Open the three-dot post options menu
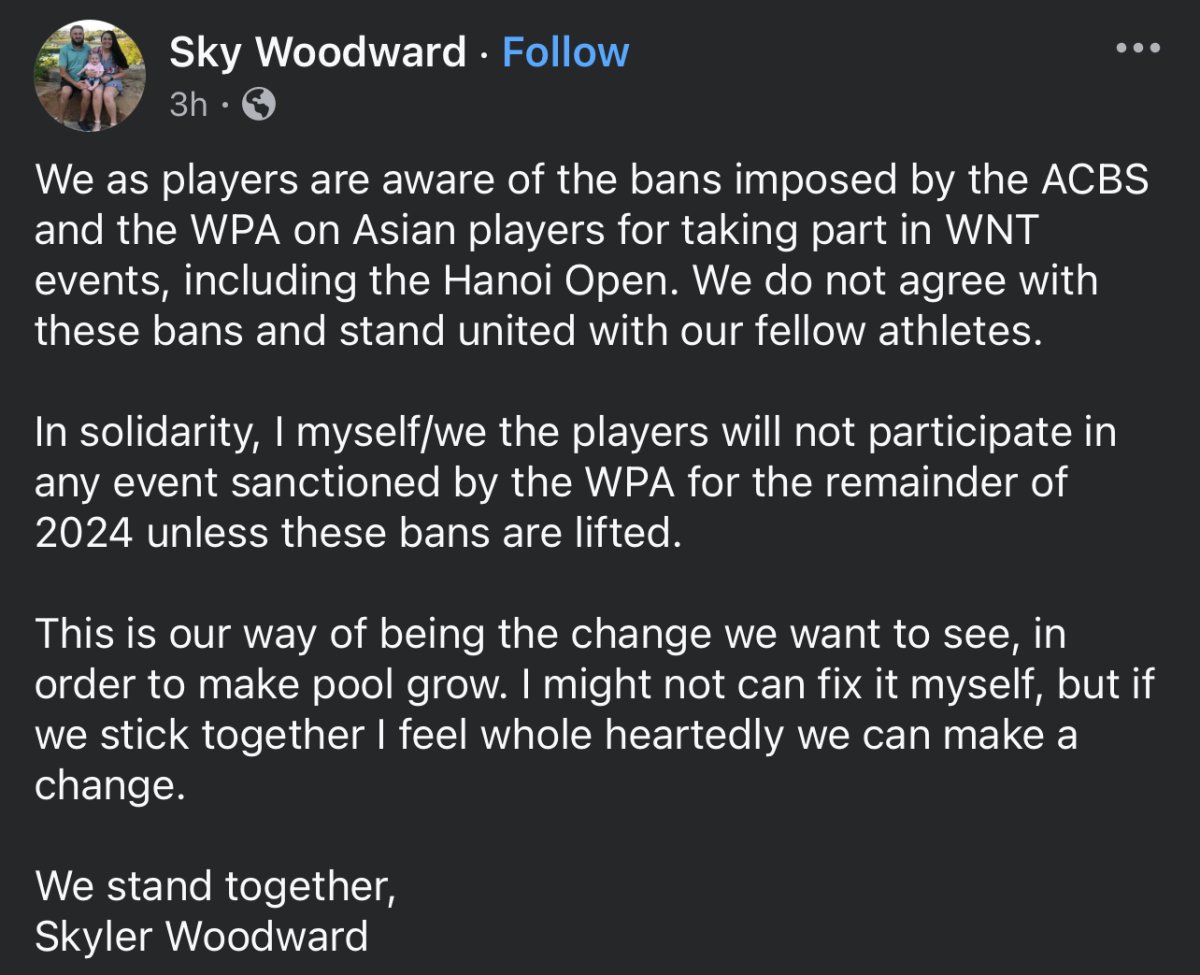Screen dimensions: 1200x975 (1140, 47)
